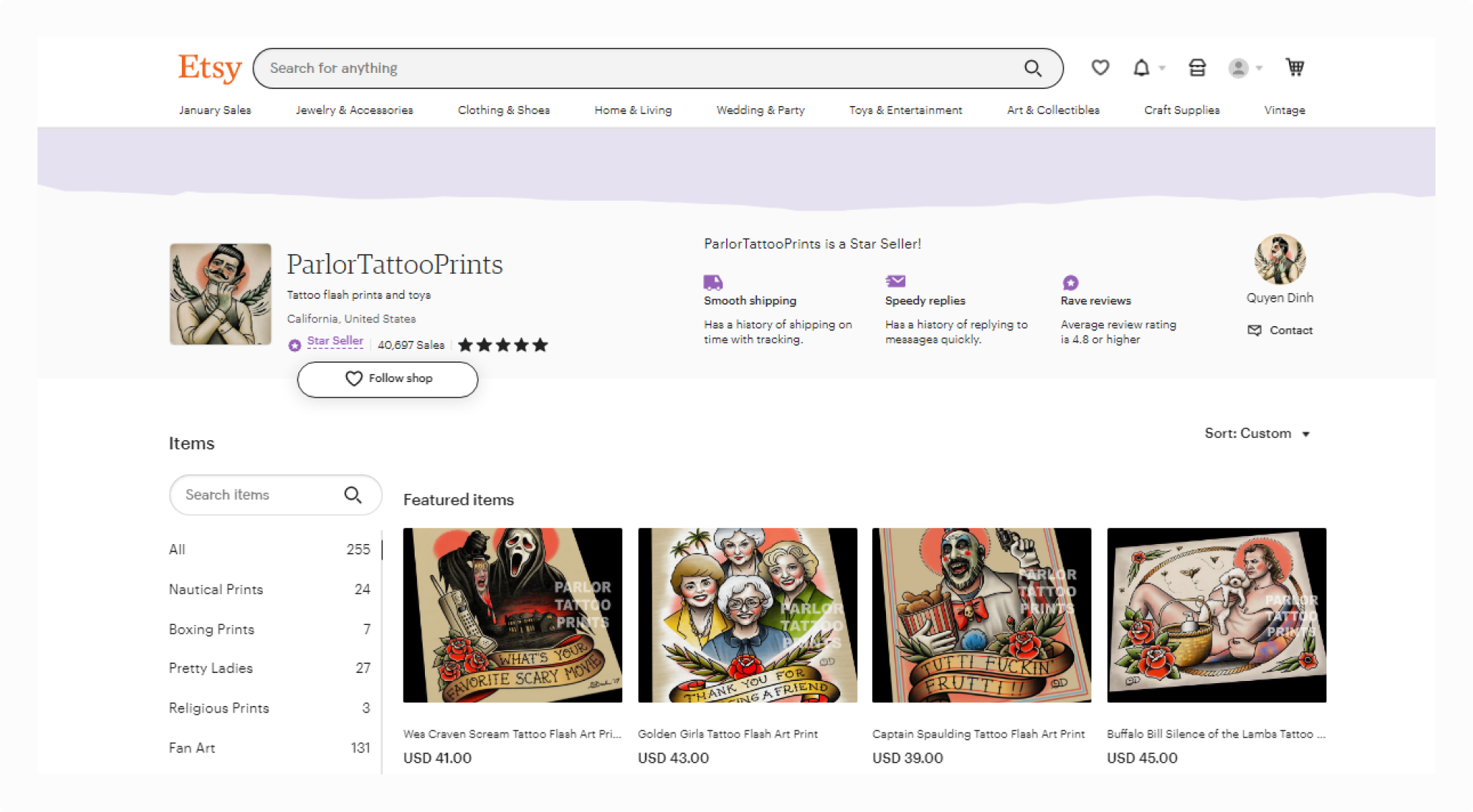This screenshot has width=1473, height=812.
Task: Select Fan Art section
Action: coord(270,747)
